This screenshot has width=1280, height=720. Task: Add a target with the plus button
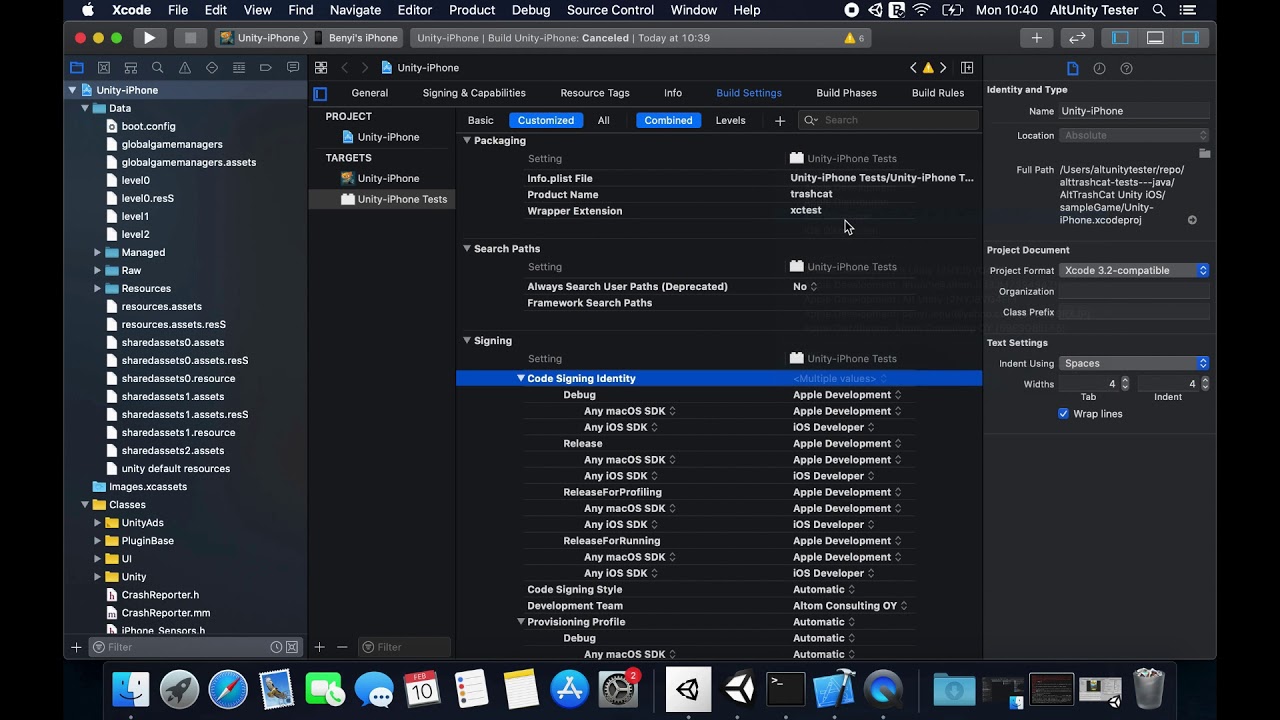click(x=320, y=647)
